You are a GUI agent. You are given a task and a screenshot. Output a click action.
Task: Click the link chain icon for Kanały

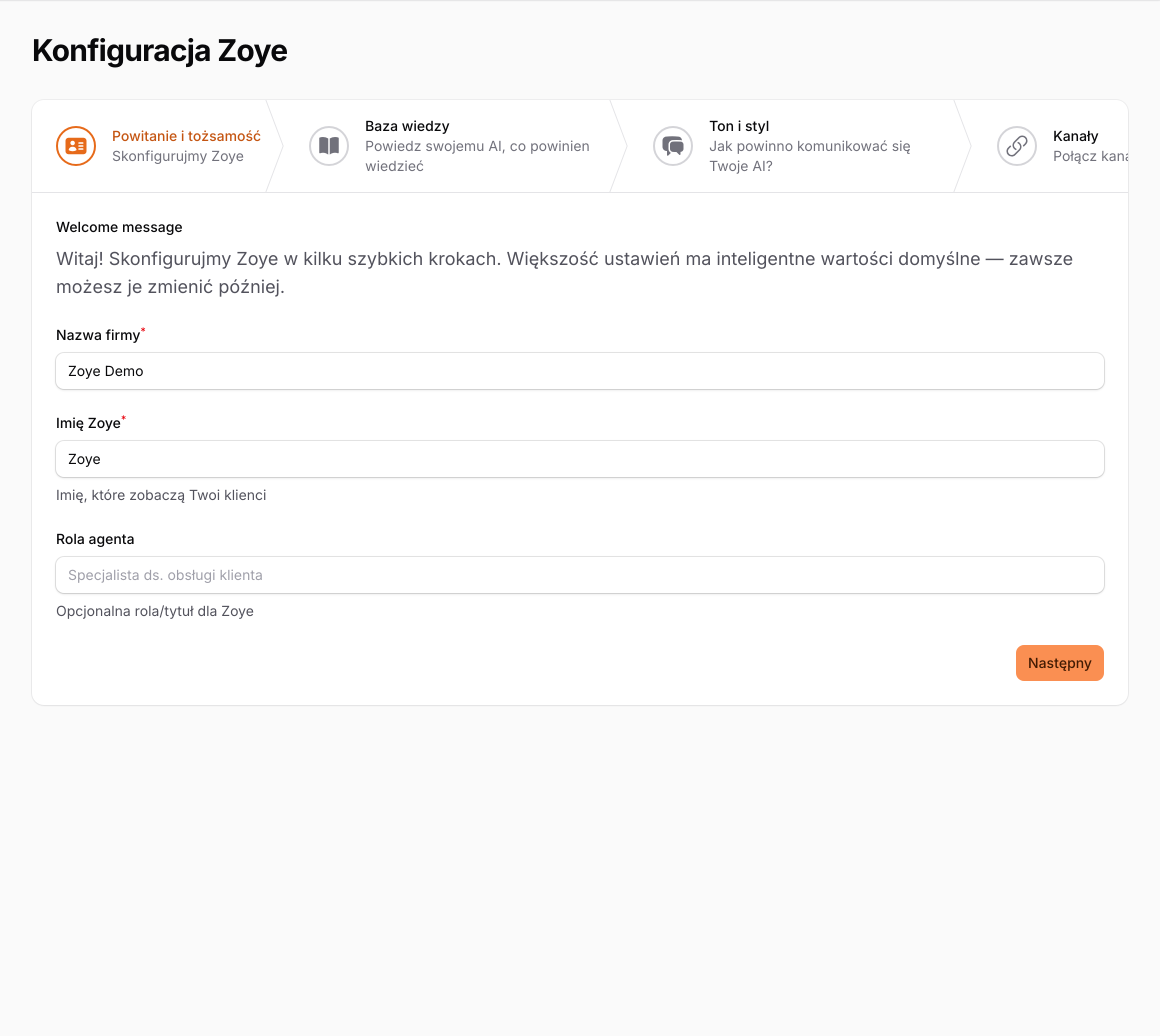point(1016,146)
